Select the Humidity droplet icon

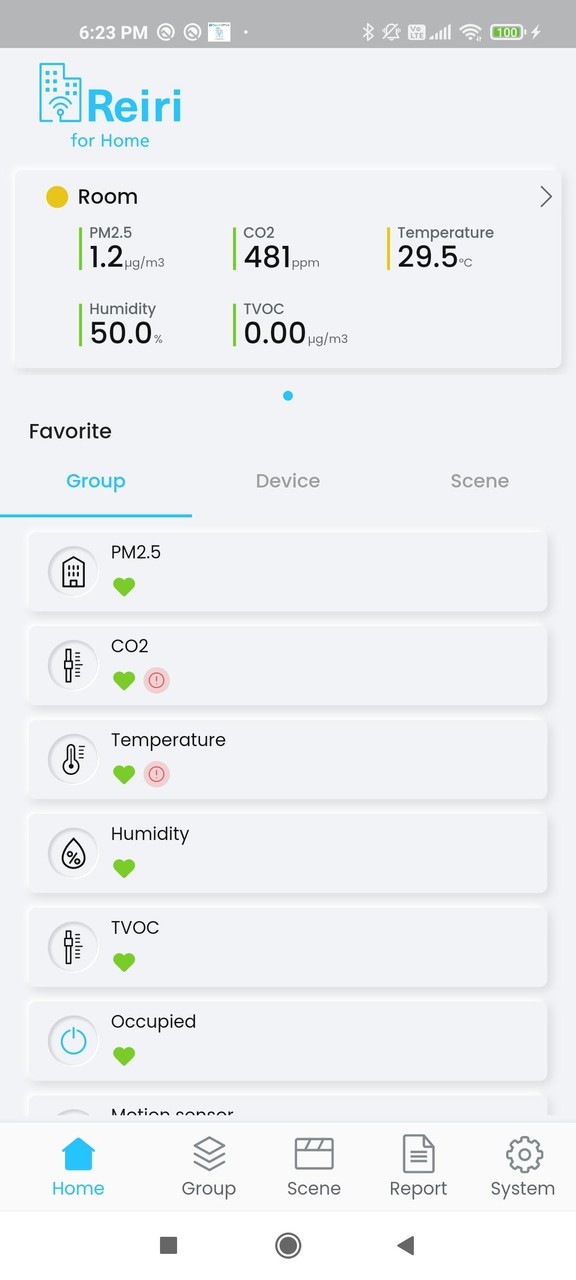click(72, 853)
